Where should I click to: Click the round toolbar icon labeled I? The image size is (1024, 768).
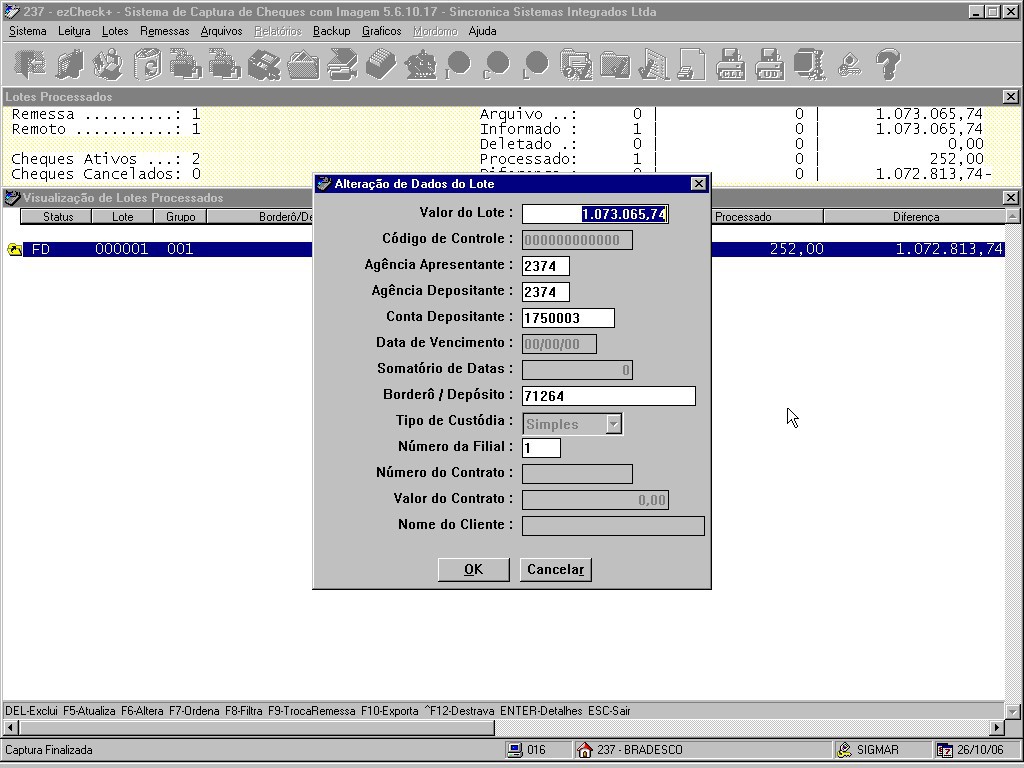(x=458, y=64)
